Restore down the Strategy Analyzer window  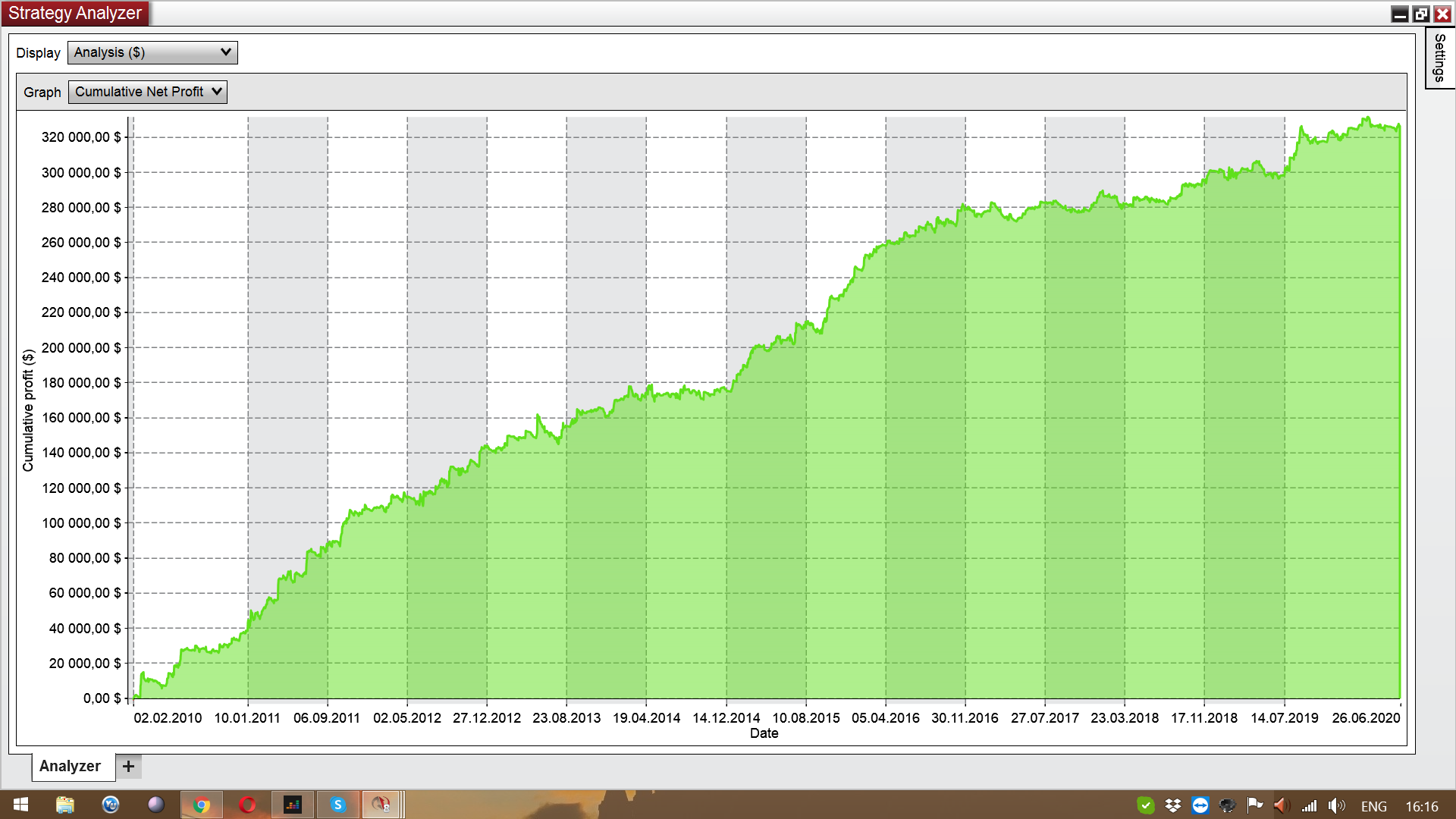[1421, 14]
